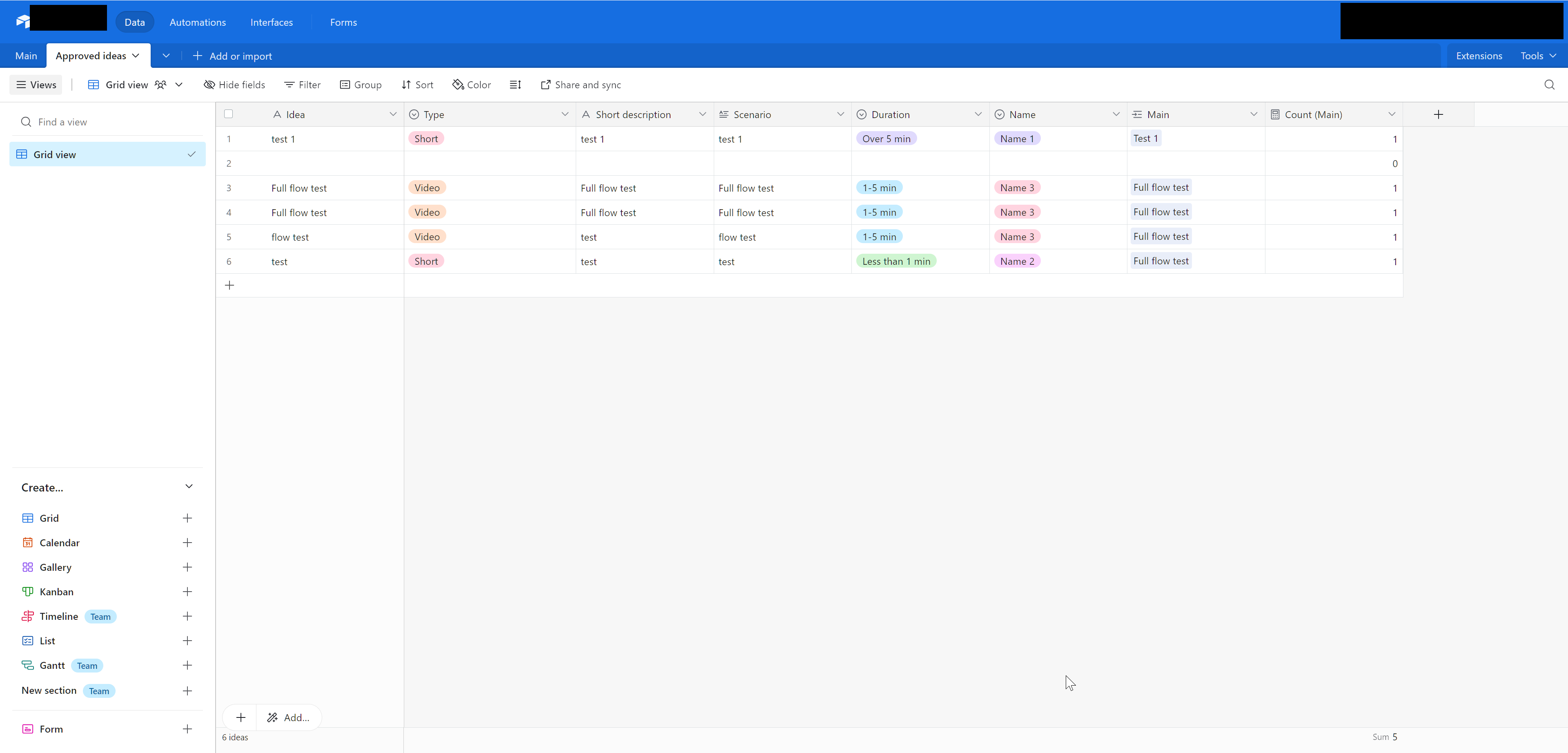Open Approved ideas table dropdown
This screenshot has width=1568, height=753.
[x=136, y=56]
